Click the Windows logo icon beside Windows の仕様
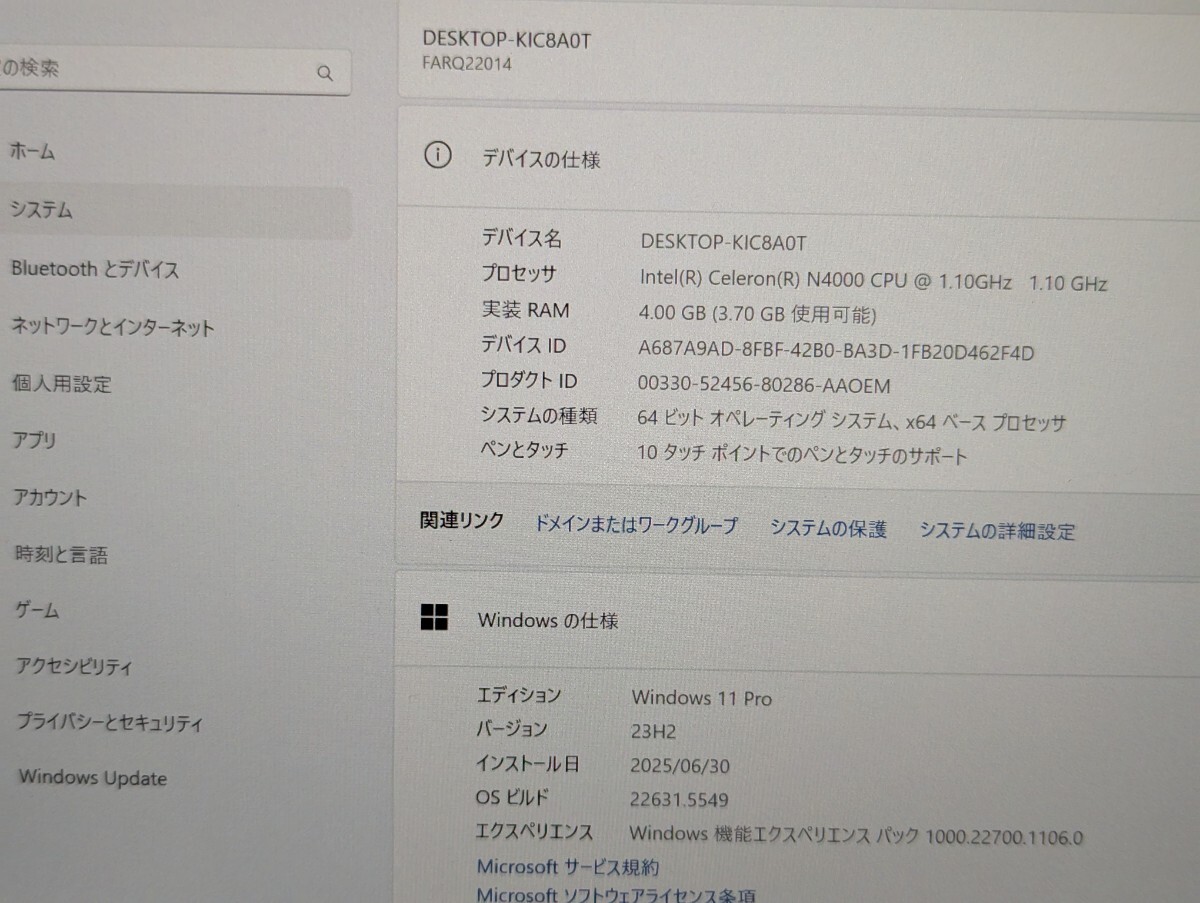The width and height of the screenshot is (1200, 903). tap(434, 618)
